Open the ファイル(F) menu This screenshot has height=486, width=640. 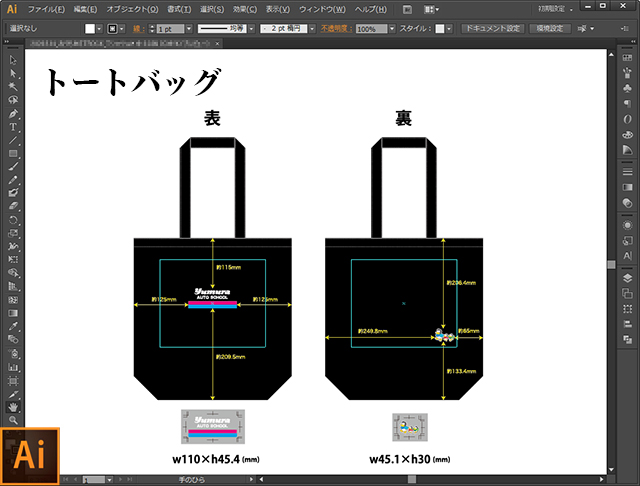(x=46, y=9)
